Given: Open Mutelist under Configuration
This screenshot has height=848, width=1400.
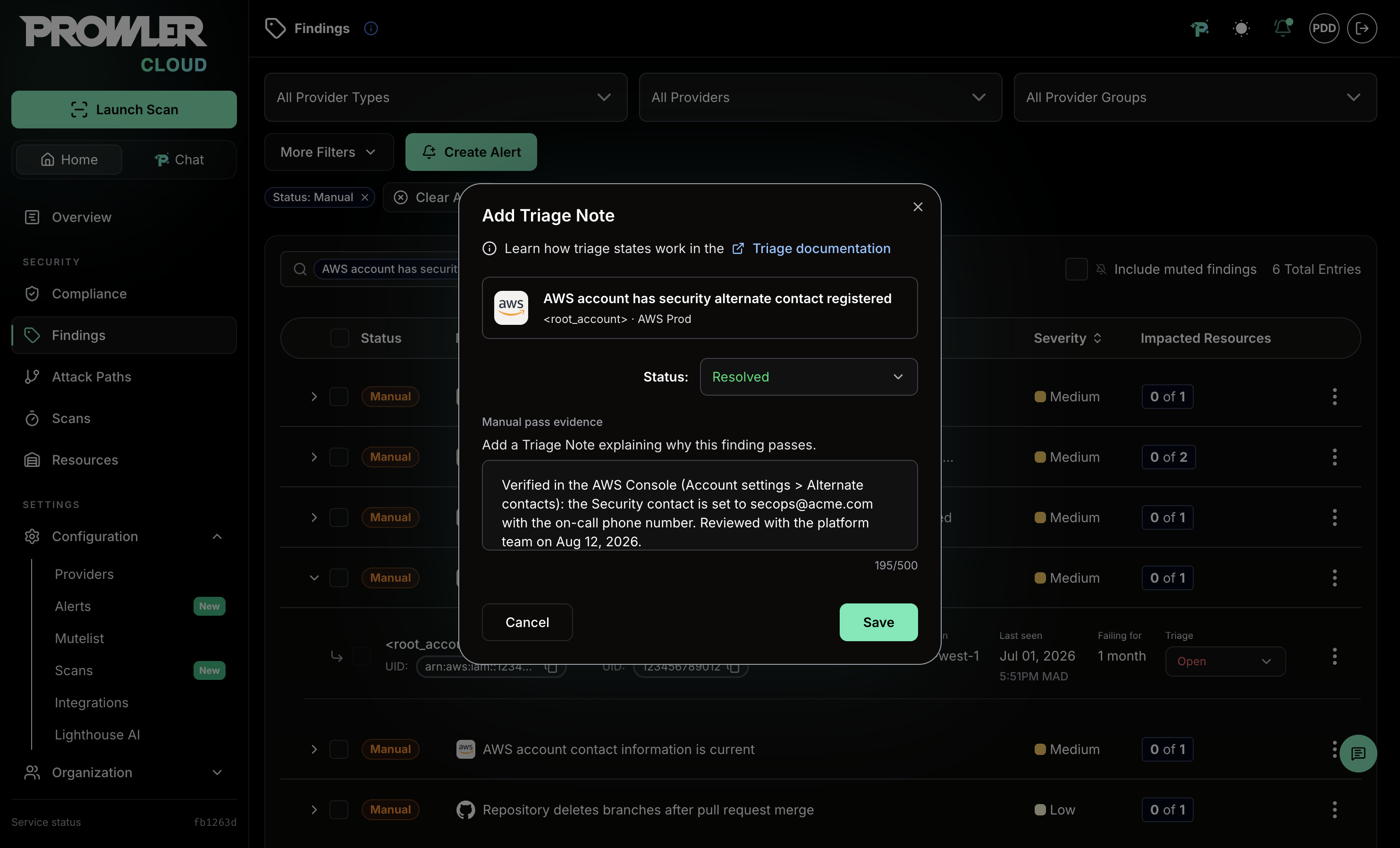Looking at the screenshot, I should click(x=80, y=638).
